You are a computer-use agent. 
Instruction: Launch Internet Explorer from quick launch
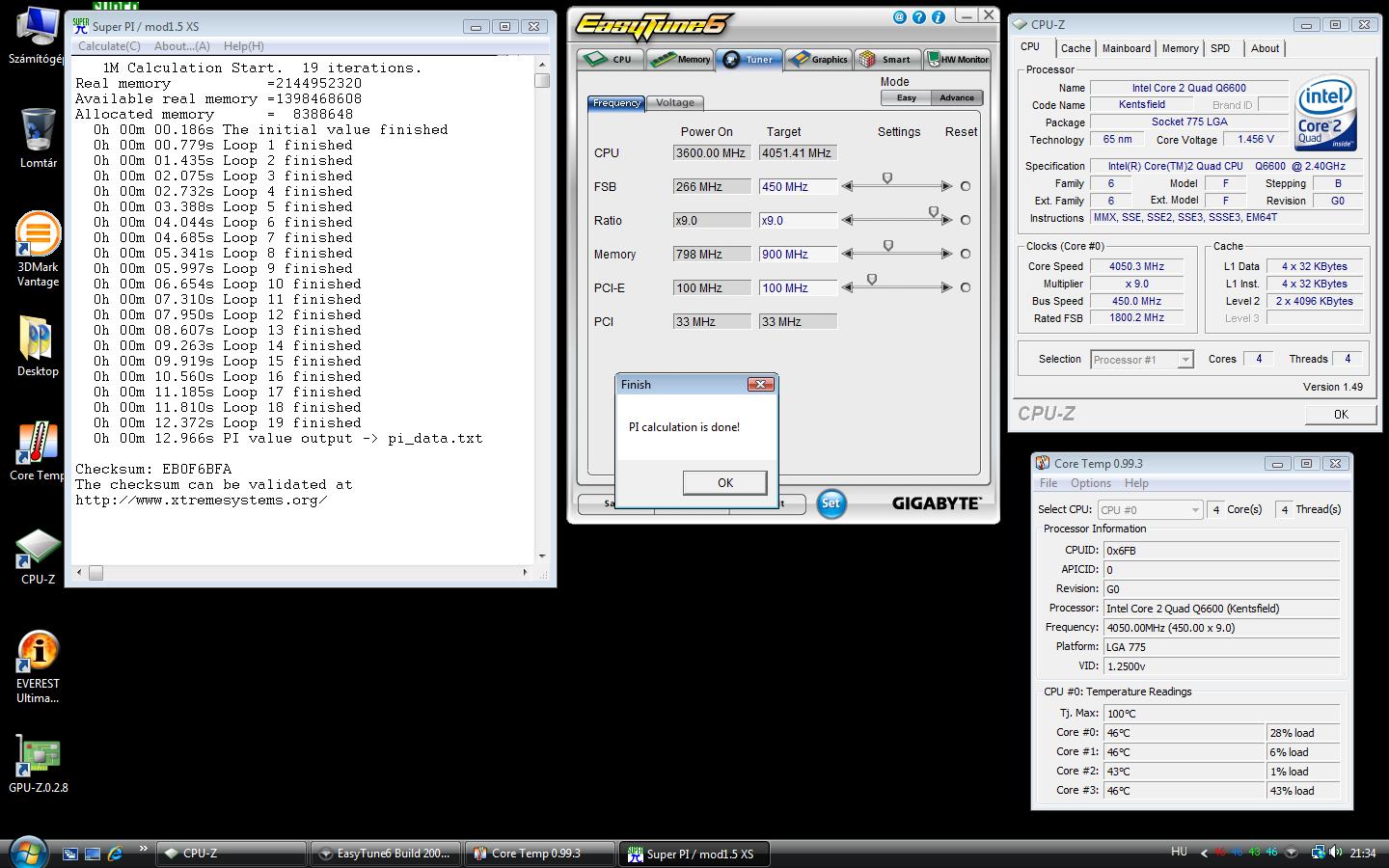point(115,853)
